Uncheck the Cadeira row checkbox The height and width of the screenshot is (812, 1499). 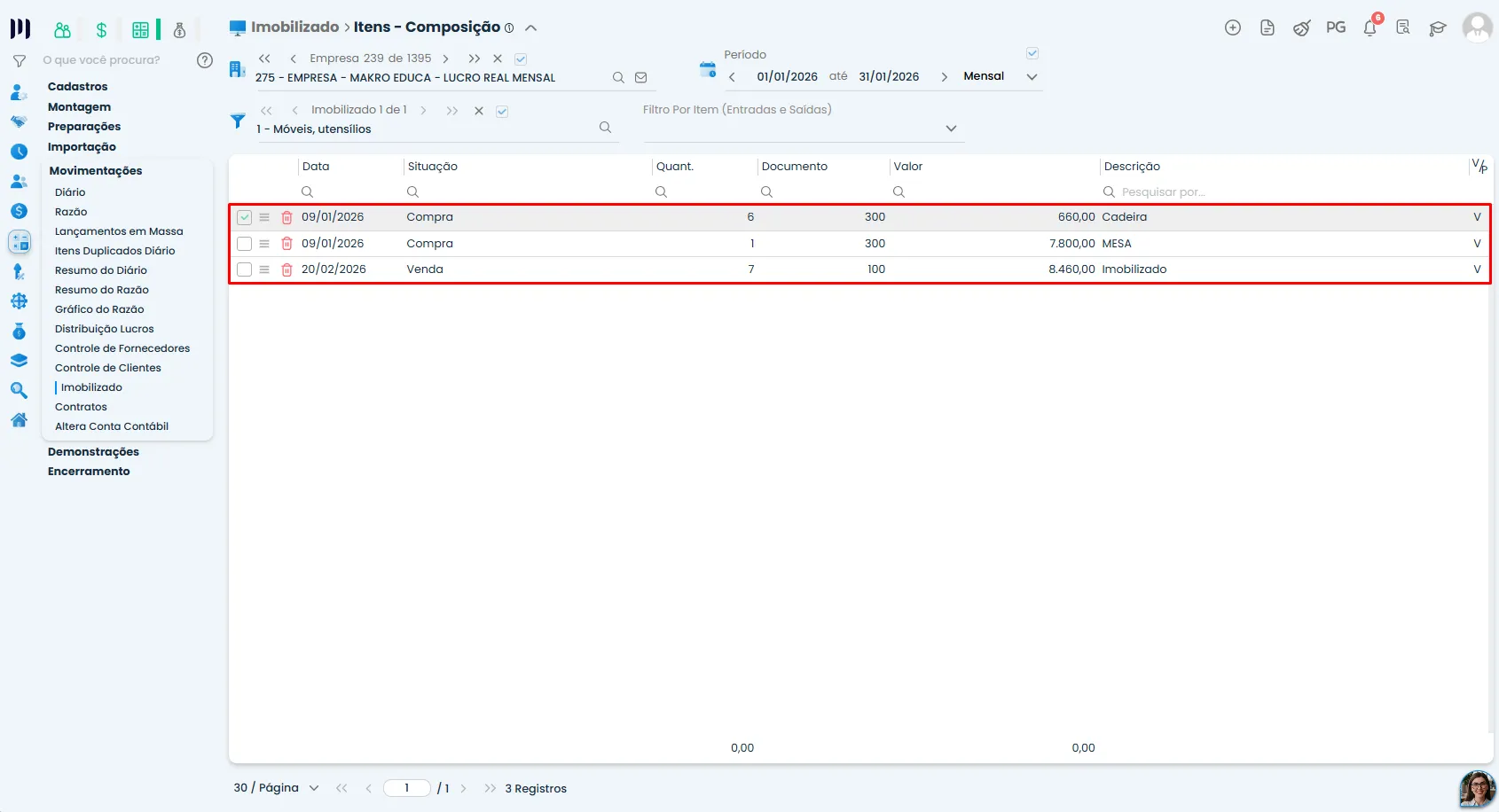[x=245, y=217]
